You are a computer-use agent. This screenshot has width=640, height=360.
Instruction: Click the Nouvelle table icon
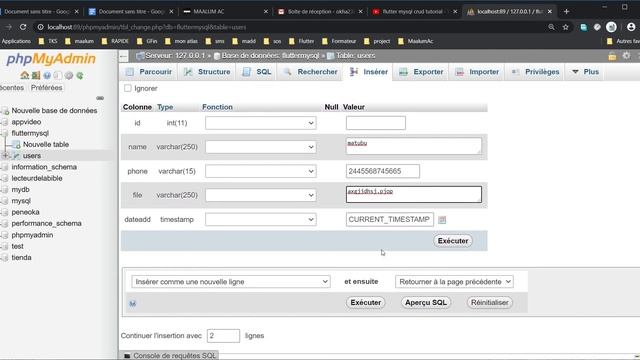click(16, 144)
